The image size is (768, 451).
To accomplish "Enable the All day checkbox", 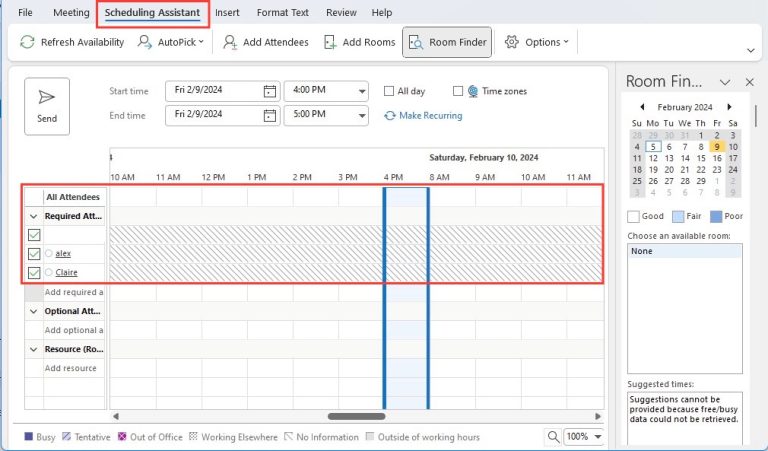I will click(390, 91).
